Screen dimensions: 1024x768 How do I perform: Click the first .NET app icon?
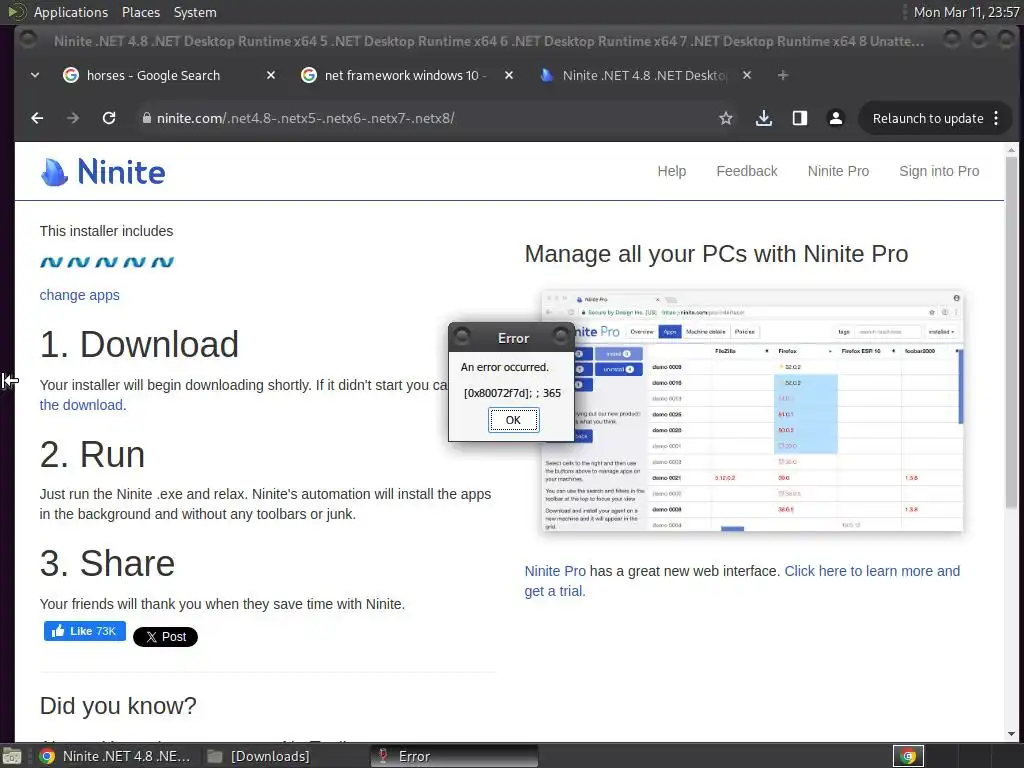[x=51, y=262]
